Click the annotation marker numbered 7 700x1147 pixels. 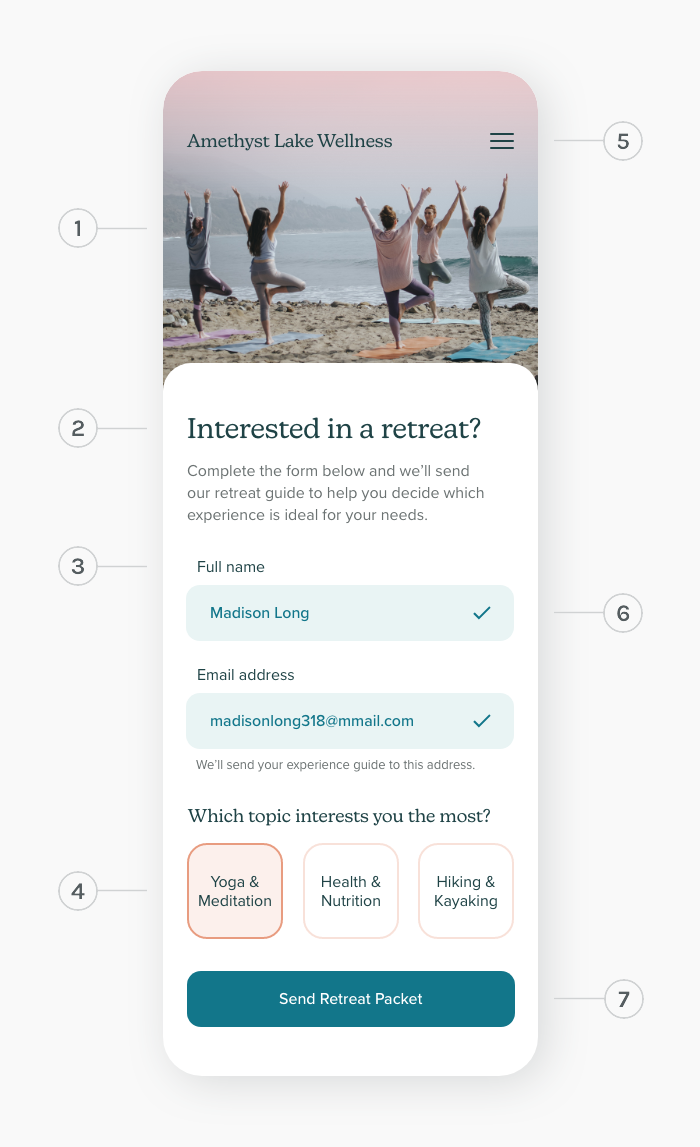point(622,999)
